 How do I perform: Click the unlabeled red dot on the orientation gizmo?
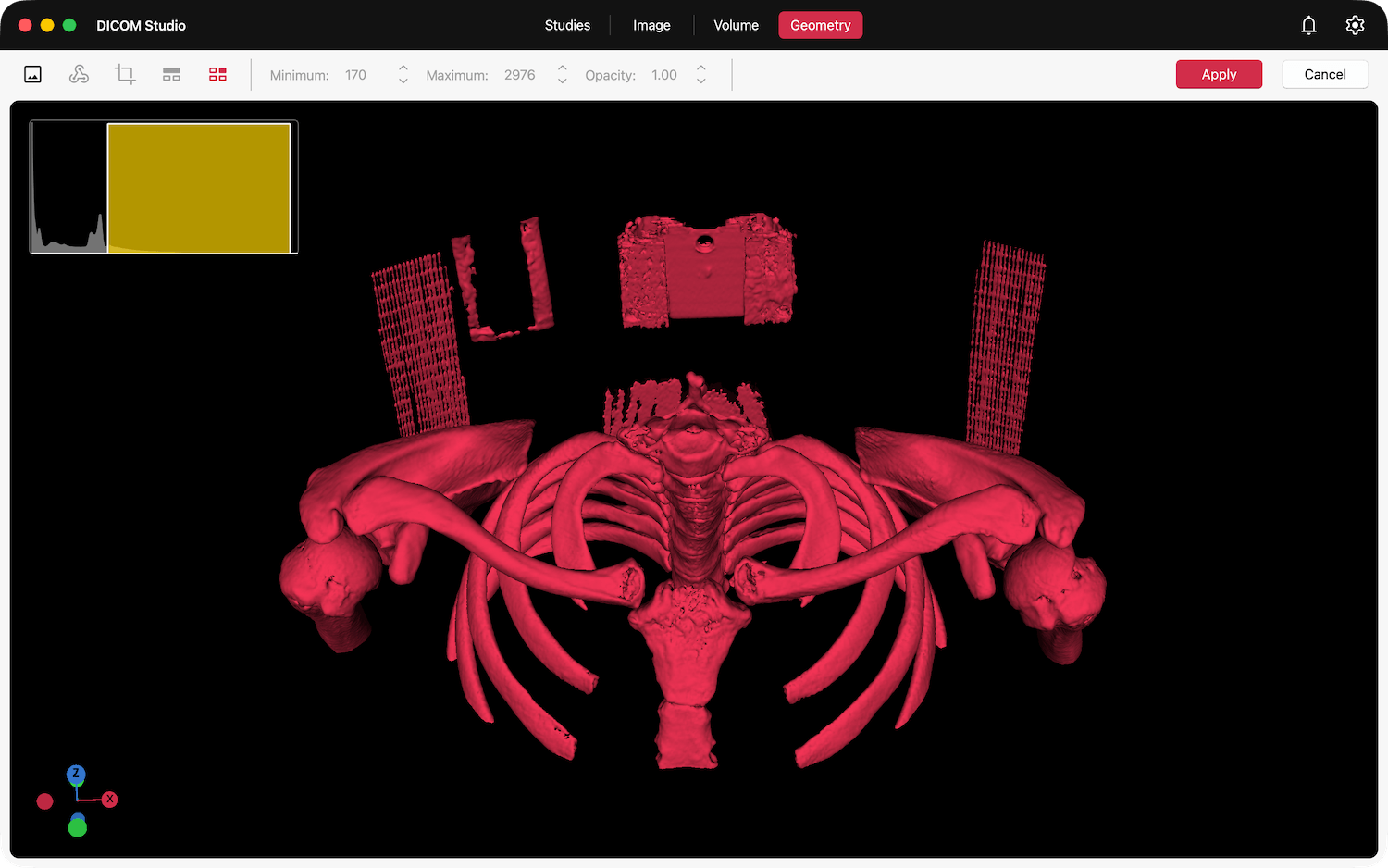tap(44, 801)
